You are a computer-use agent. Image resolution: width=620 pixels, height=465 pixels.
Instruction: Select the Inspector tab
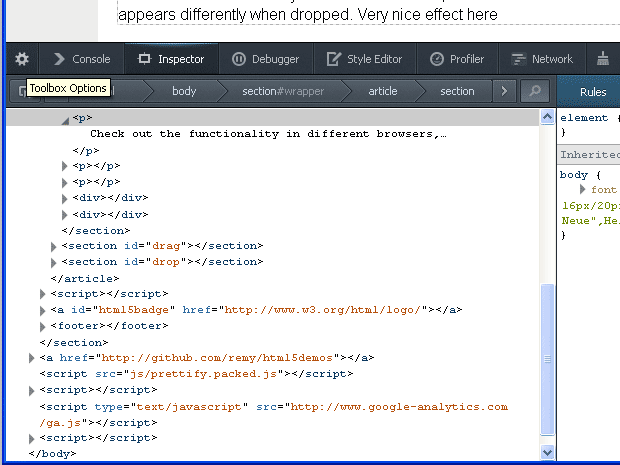click(171, 59)
